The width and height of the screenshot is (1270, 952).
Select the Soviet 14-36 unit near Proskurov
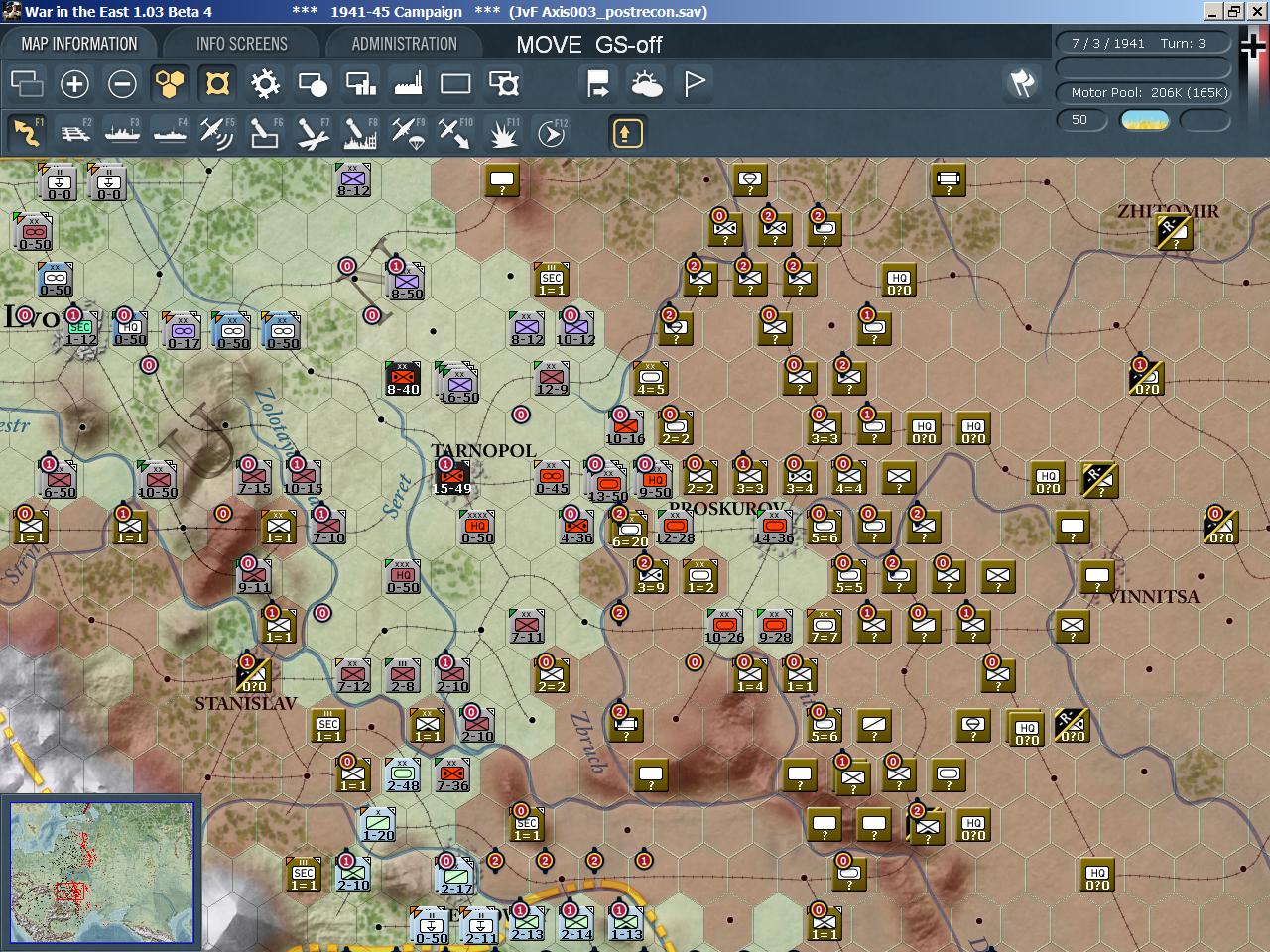pyautogui.click(x=774, y=528)
